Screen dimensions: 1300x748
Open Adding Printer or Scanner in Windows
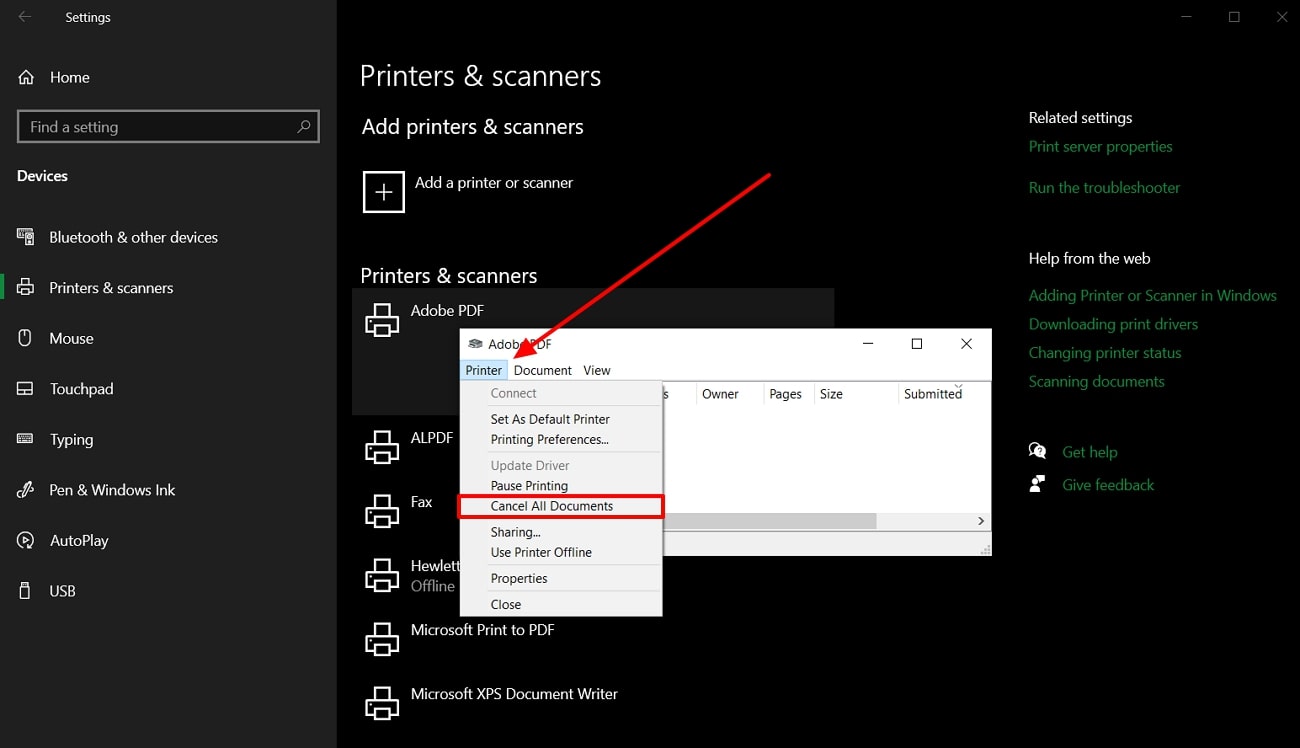[x=1152, y=295]
